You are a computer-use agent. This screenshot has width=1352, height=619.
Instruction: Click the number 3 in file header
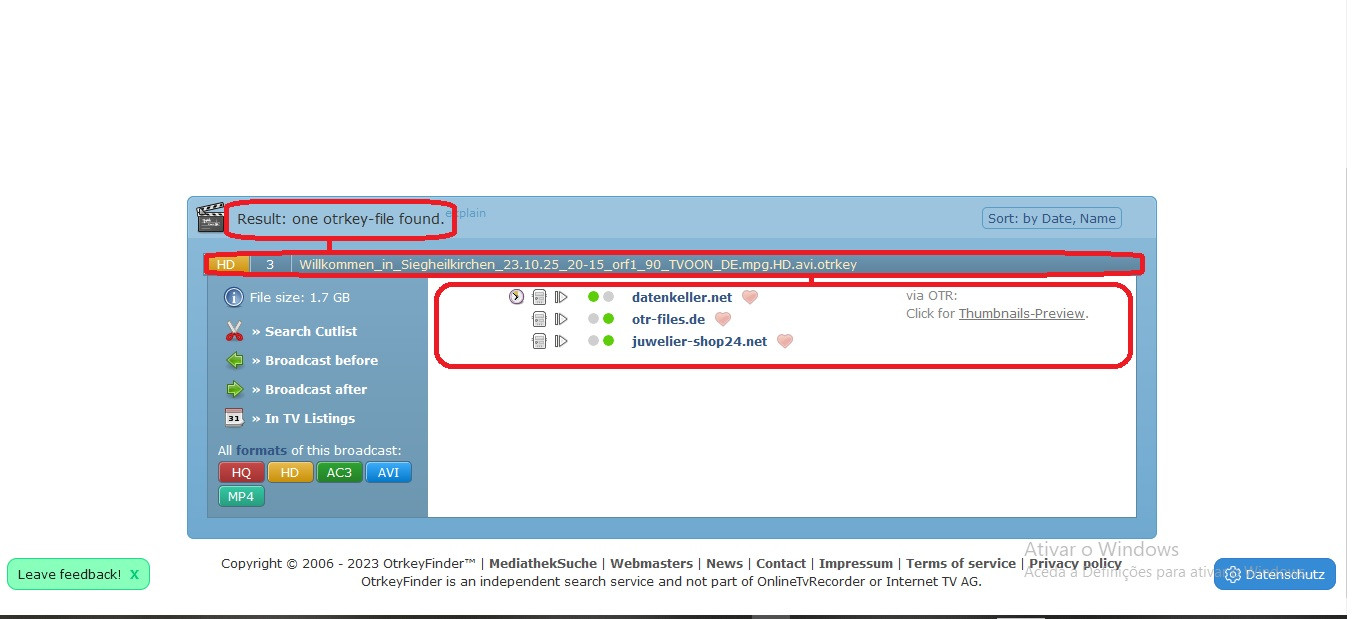click(x=270, y=264)
